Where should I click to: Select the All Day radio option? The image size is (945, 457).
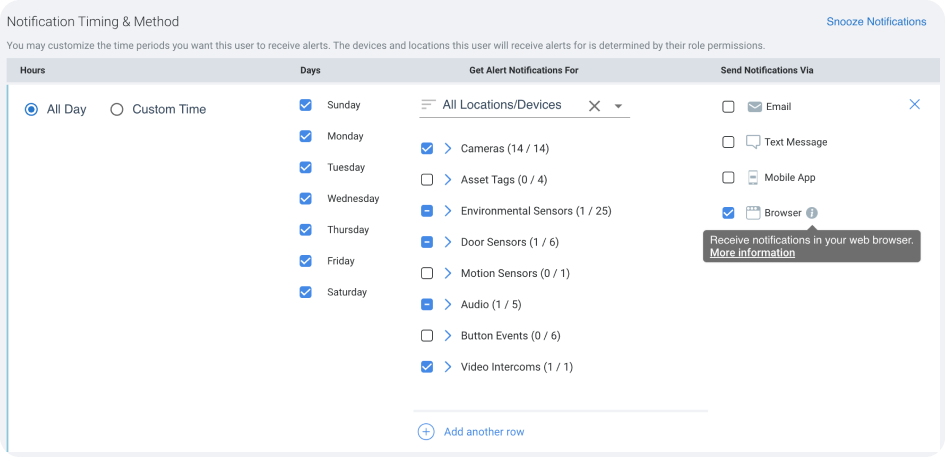(32, 110)
